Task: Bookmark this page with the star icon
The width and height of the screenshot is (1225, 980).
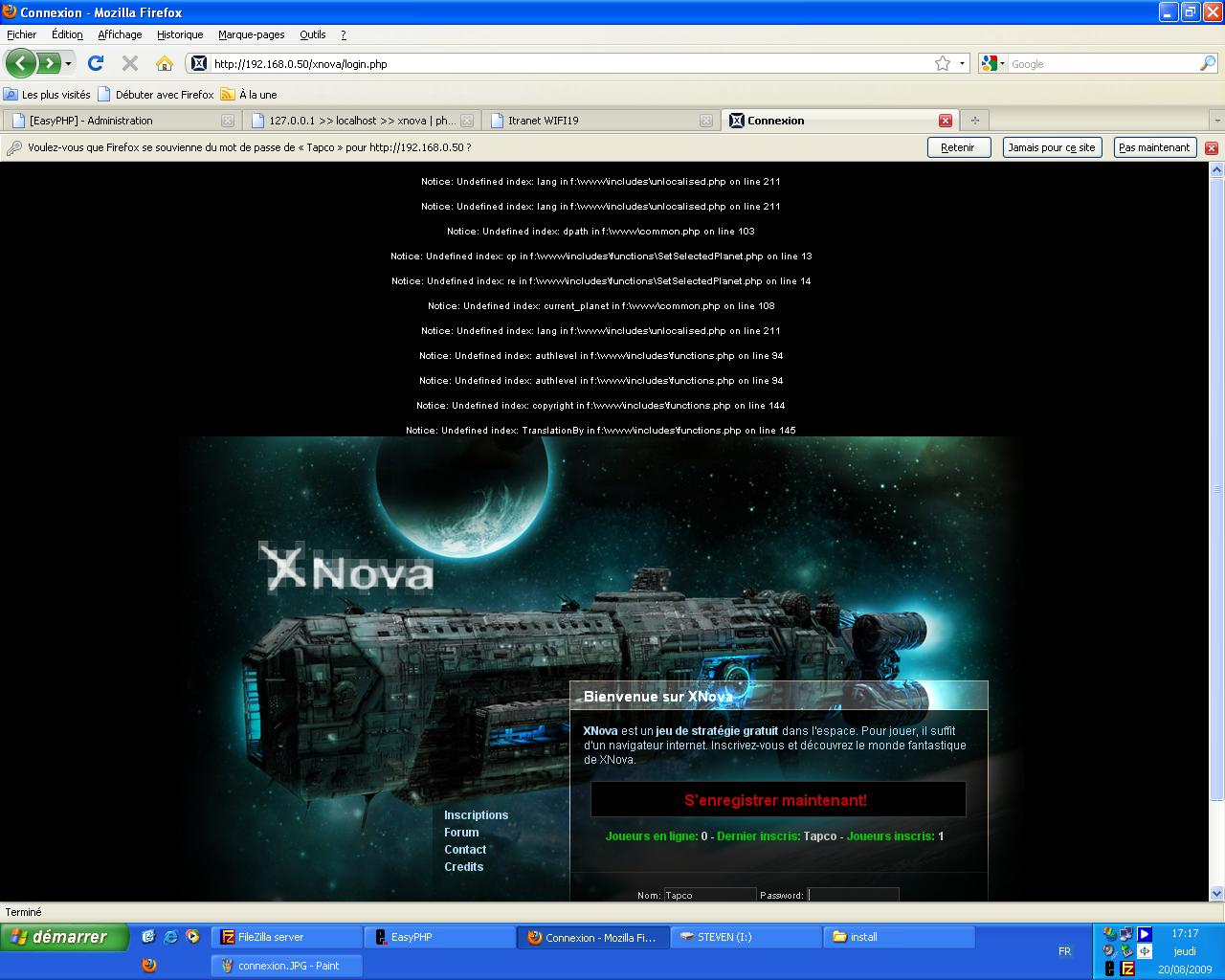Action: (943, 63)
